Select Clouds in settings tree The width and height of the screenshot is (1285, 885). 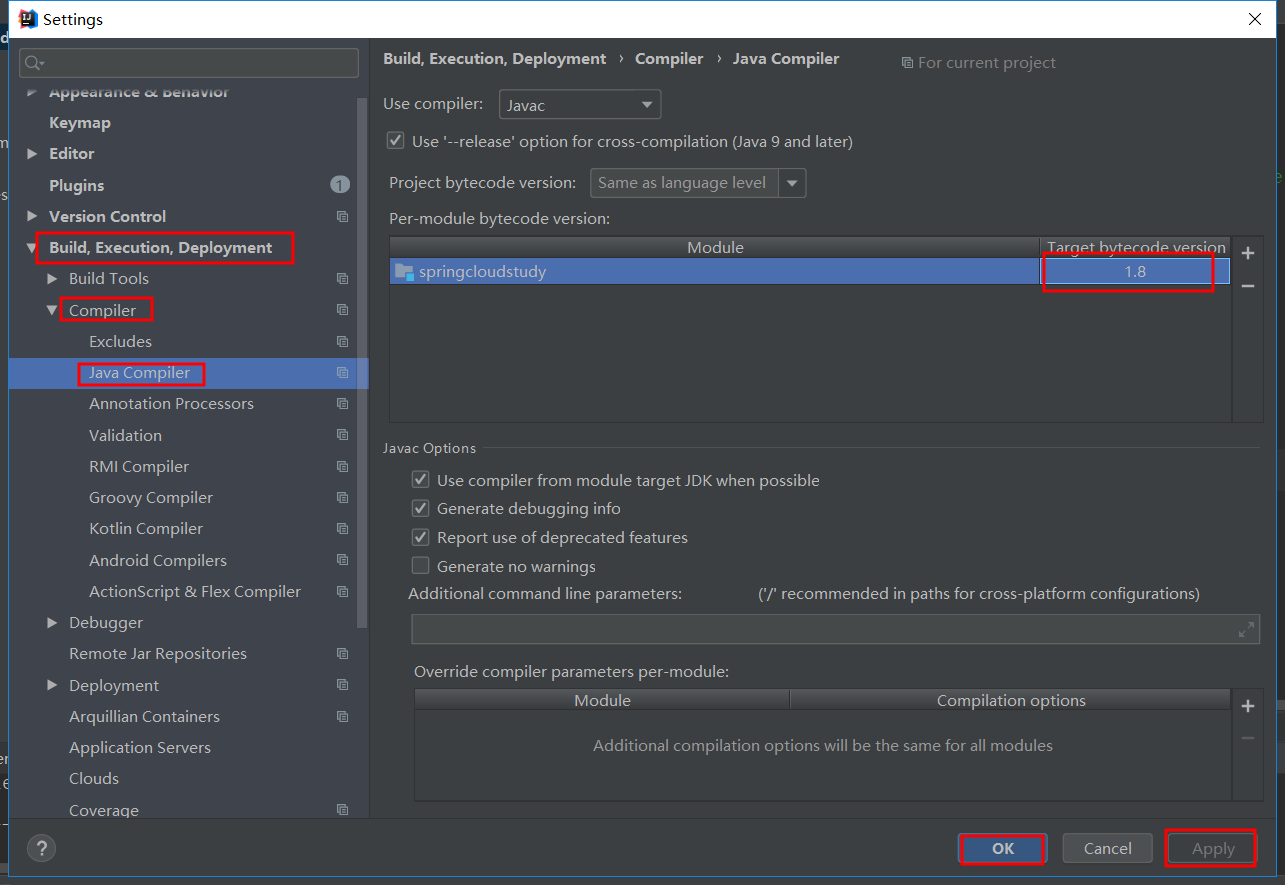(x=94, y=779)
